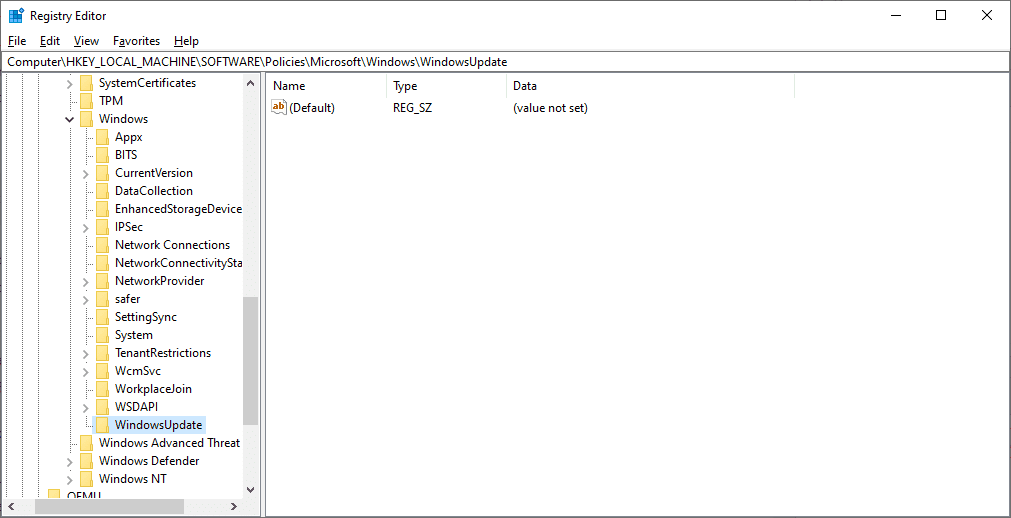Select the TPM folder icon
This screenshot has height=518, width=1011.
(86, 101)
